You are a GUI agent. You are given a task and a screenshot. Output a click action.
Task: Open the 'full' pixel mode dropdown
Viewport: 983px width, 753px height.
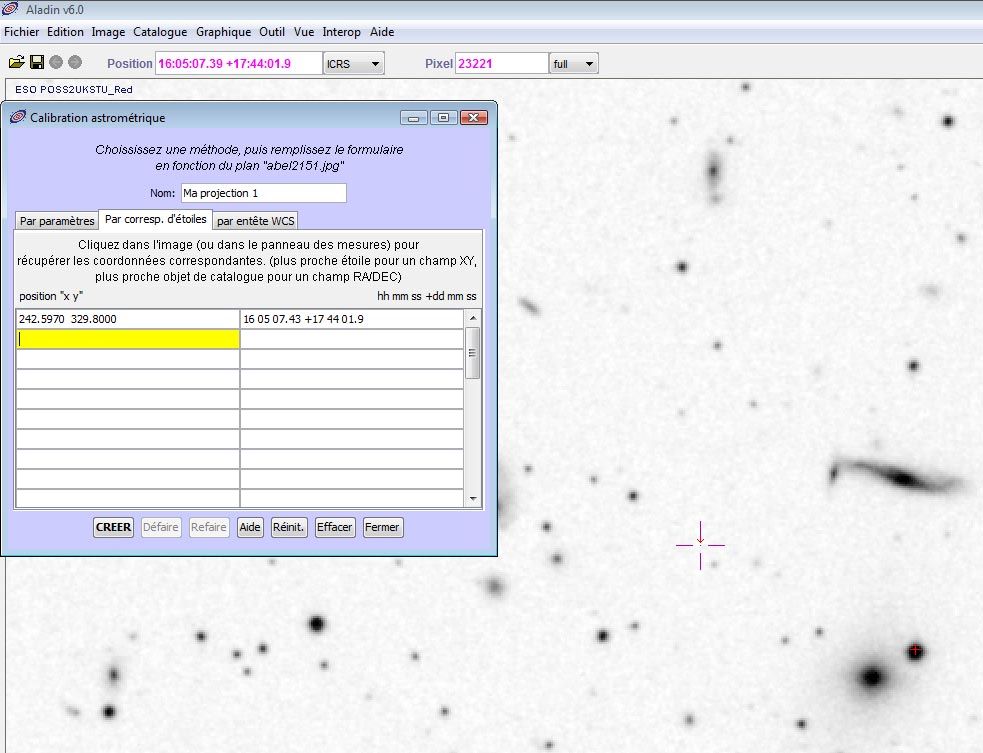coord(574,63)
